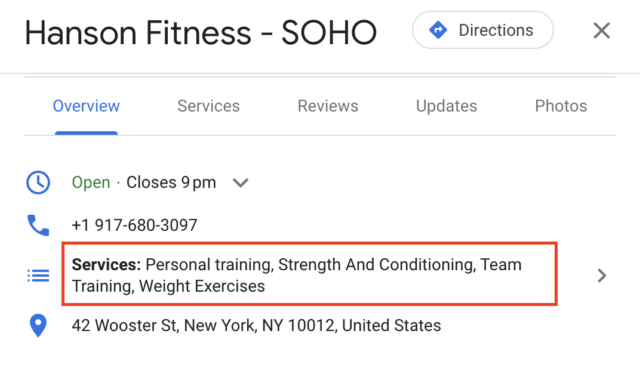This screenshot has height=371, width=640.
Task: Click the Hanson Fitness - SOHO title
Action: tap(201, 33)
